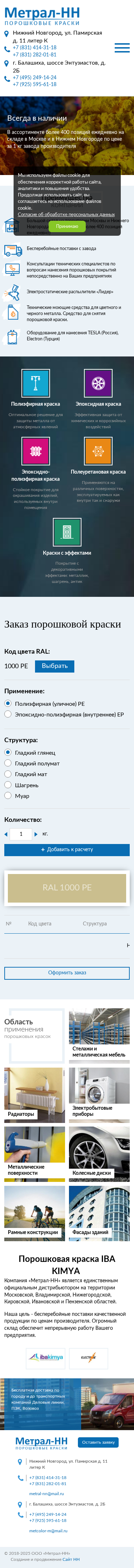The height and width of the screenshot is (1568, 134).
Task: Choose the Шагрень structure radio
Action: 8,785
